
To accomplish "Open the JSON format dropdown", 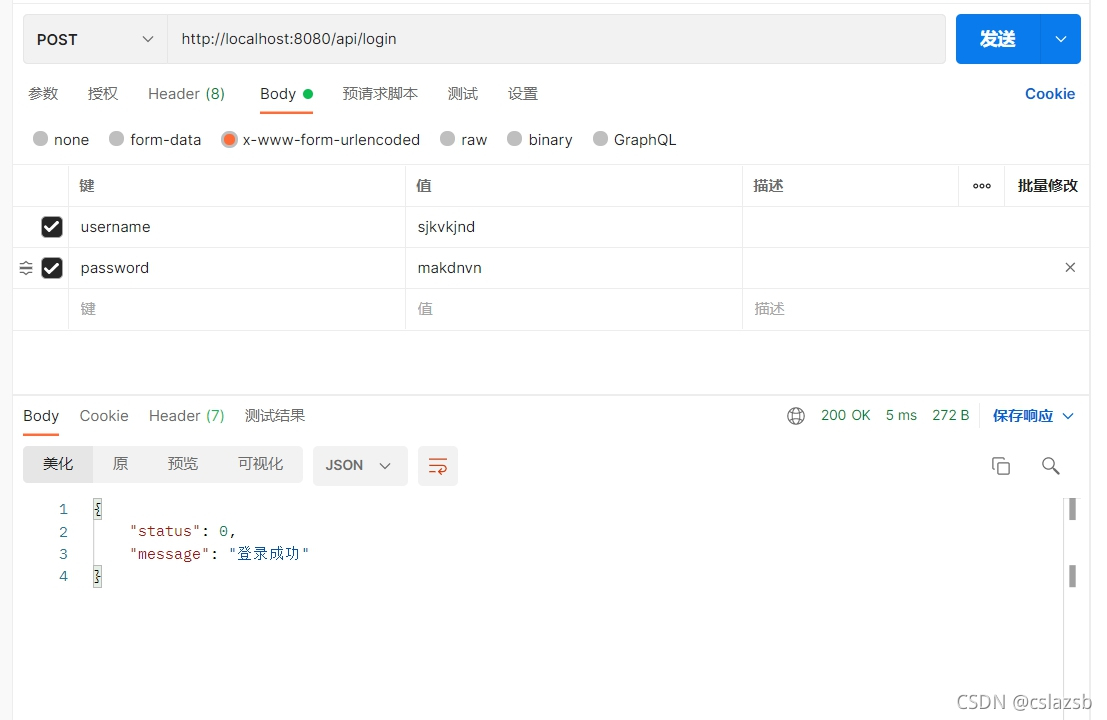I will point(359,466).
